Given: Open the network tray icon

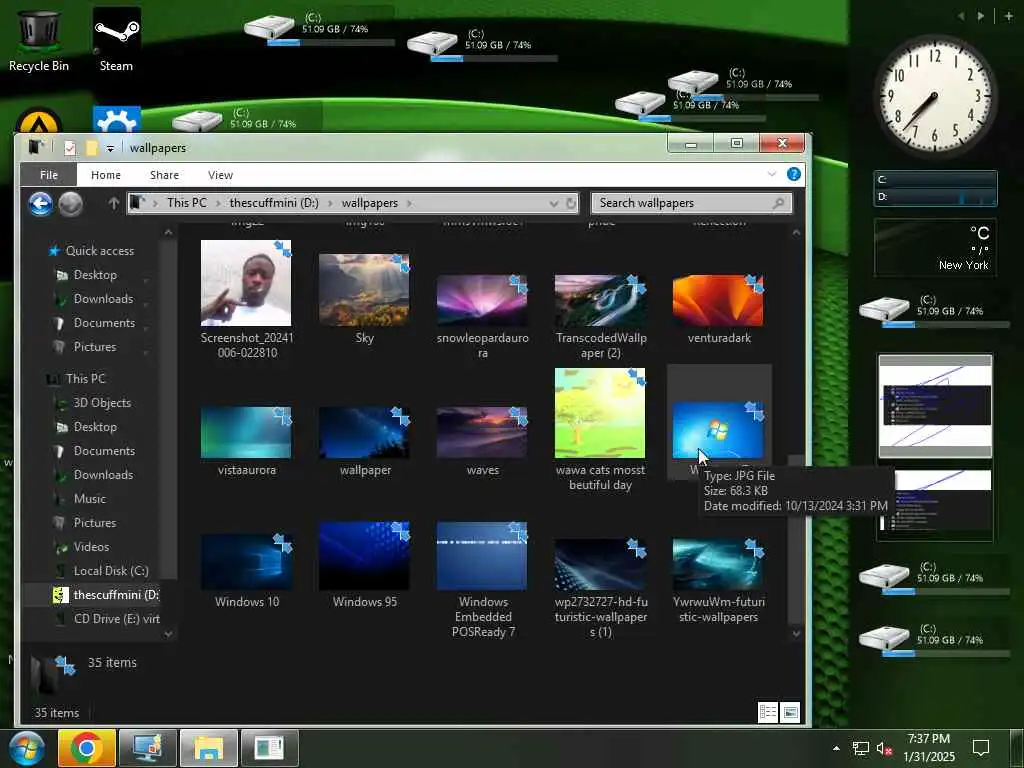Looking at the screenshot, I should [x=861, y=748].
